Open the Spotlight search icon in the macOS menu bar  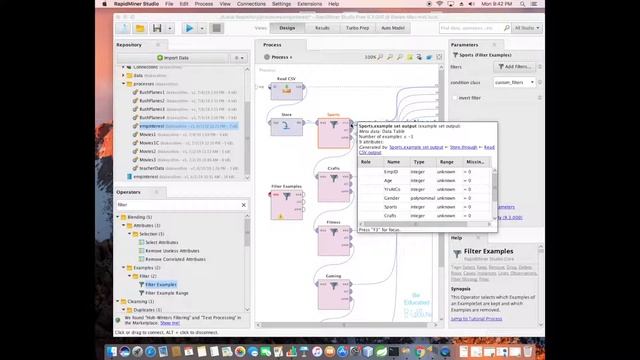pyautogui.click(x=522, y=4)
